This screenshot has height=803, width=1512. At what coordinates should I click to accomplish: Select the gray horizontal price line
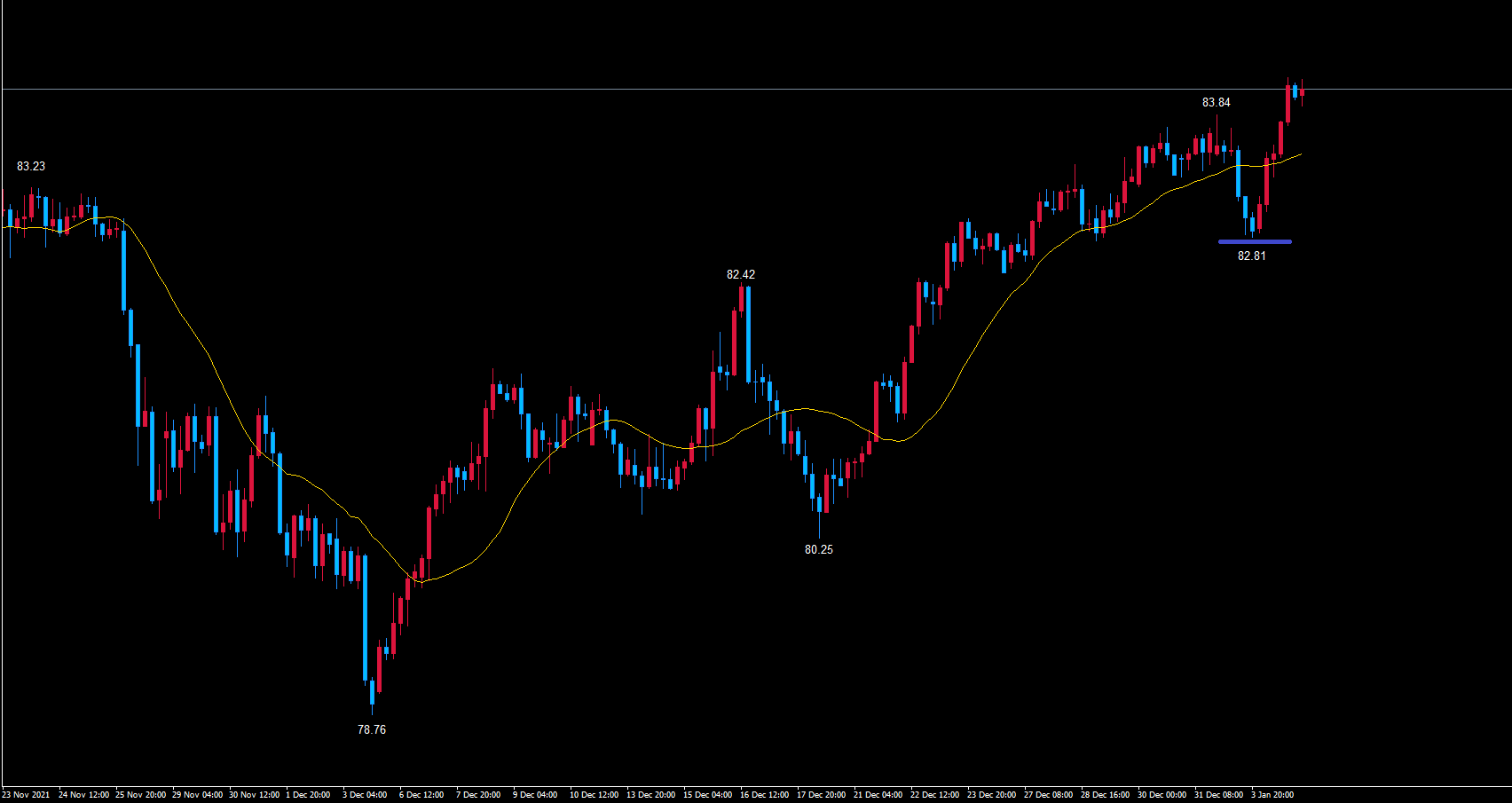click(710, 89)
